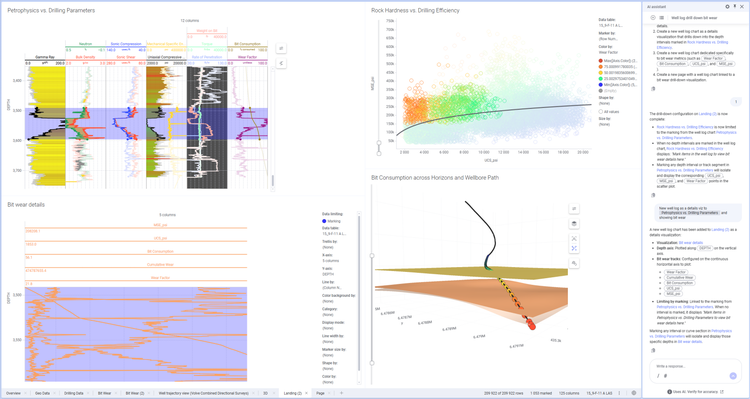Switch to the 3D page tab
Screen dimensions: 750x399
pos(265,393)
